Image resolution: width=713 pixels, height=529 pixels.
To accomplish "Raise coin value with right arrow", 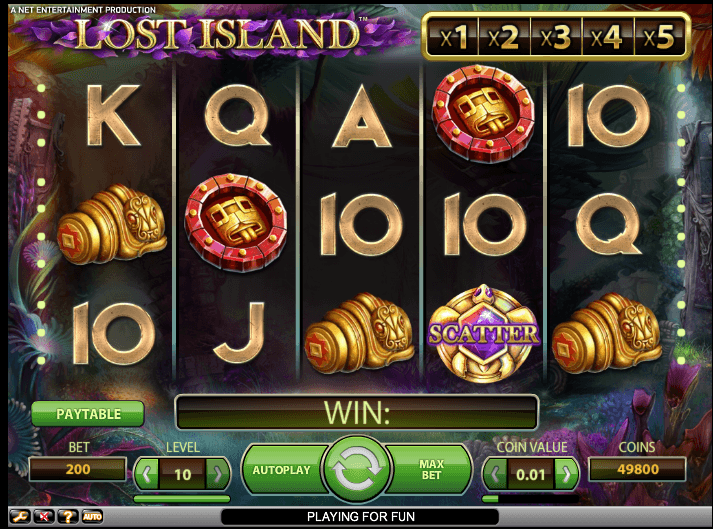I will tap(567, 474).
